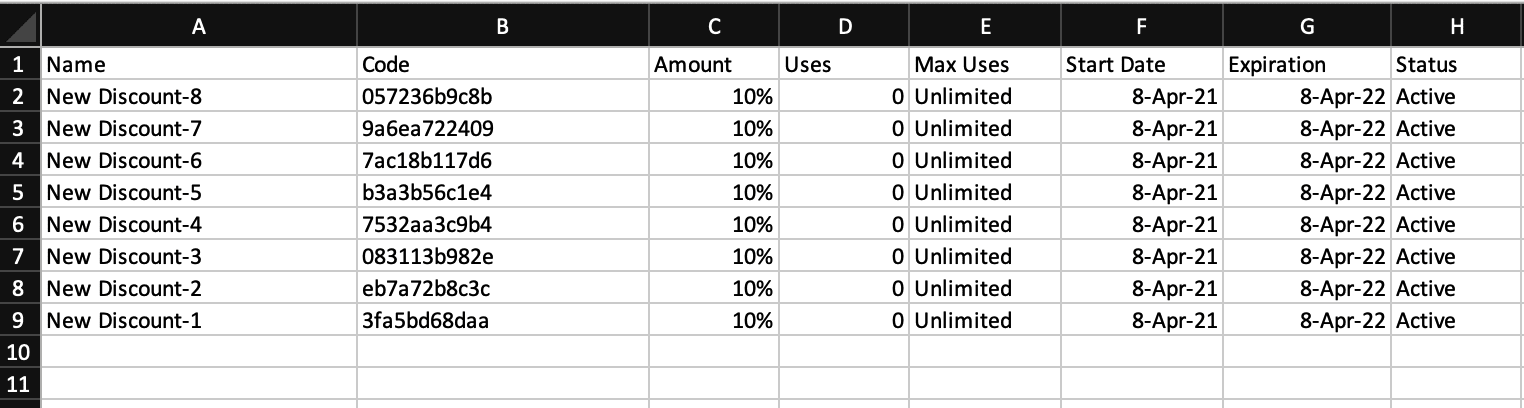Click the Amount cell for New Discount-2
This screenshot has height=408, width=1524.
(714, 289)
